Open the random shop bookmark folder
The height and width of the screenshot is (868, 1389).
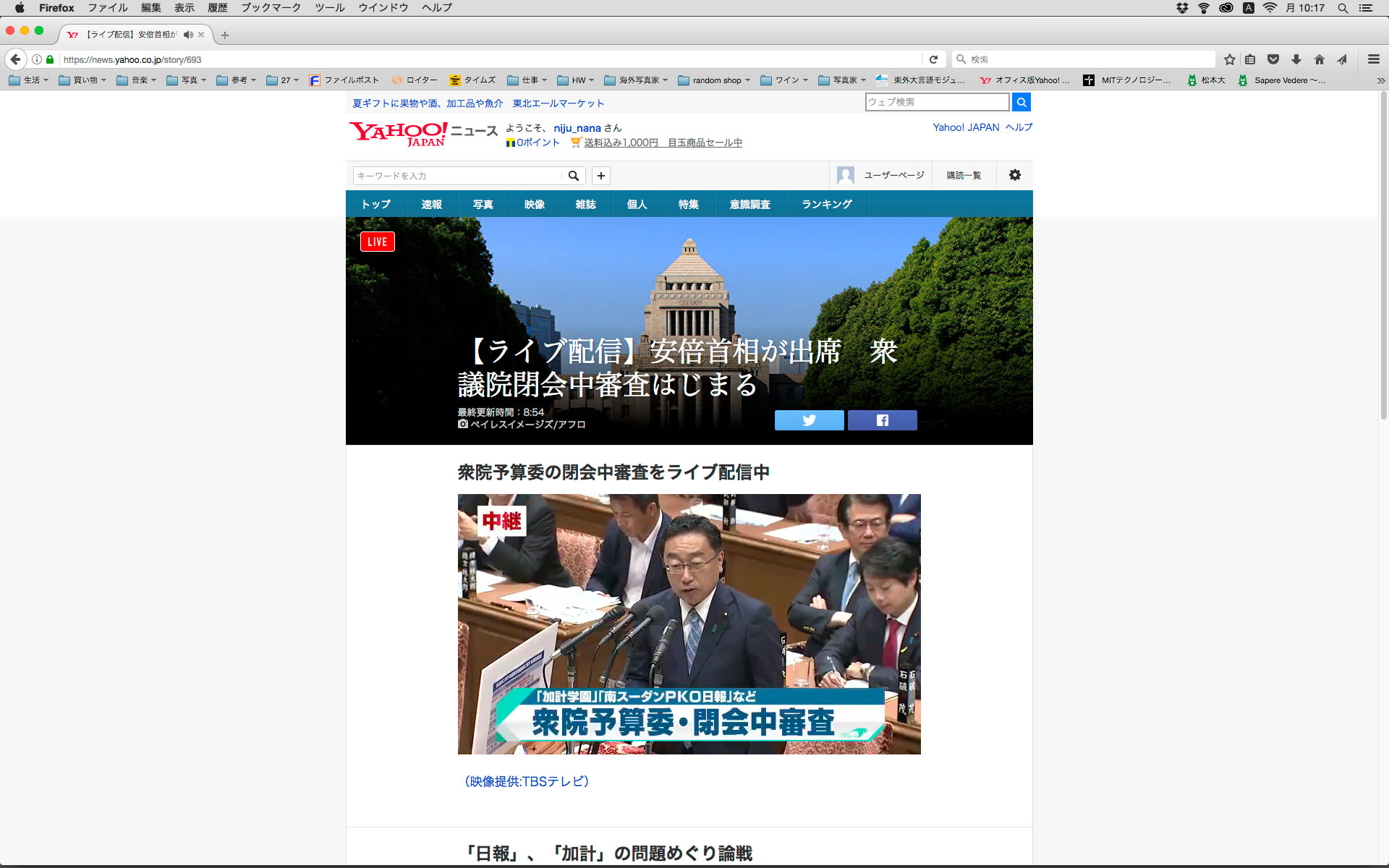point(715,80)
